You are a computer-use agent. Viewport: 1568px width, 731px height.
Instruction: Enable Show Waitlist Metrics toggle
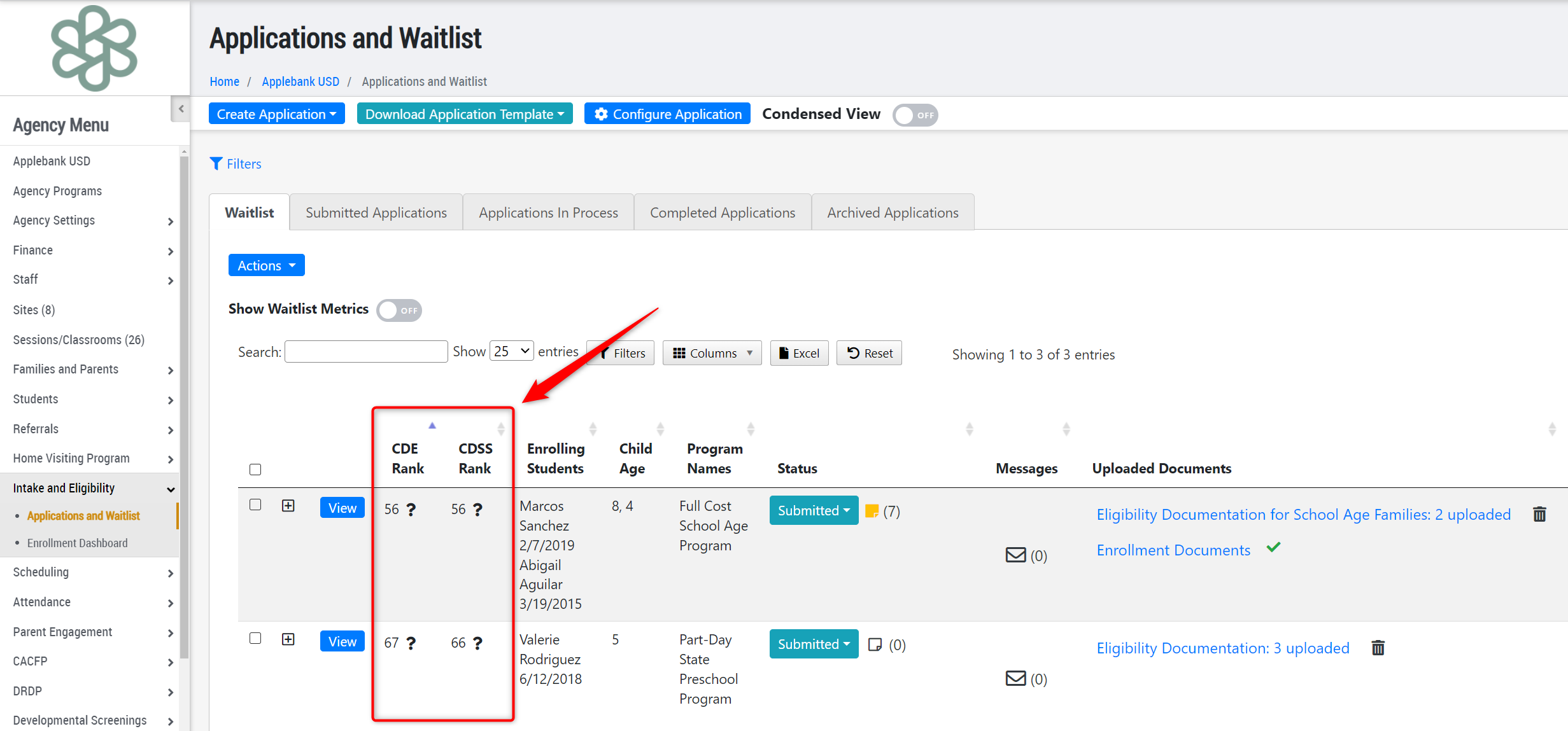tap(399, 310)
